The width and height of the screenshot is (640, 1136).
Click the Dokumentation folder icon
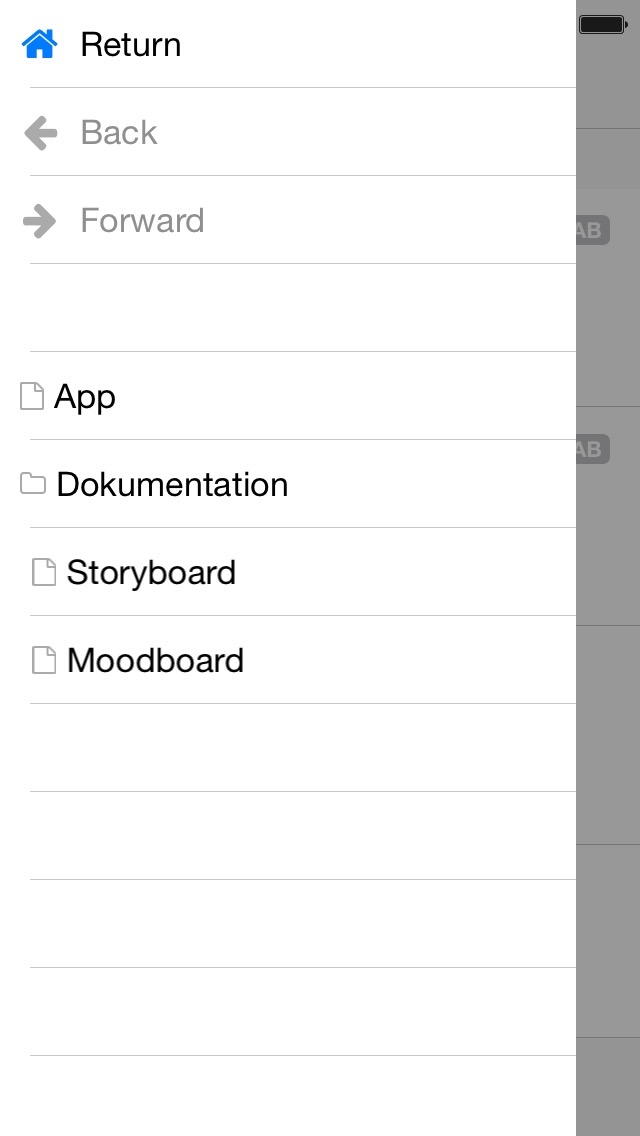pyautogui.click(x=33, y=484)
